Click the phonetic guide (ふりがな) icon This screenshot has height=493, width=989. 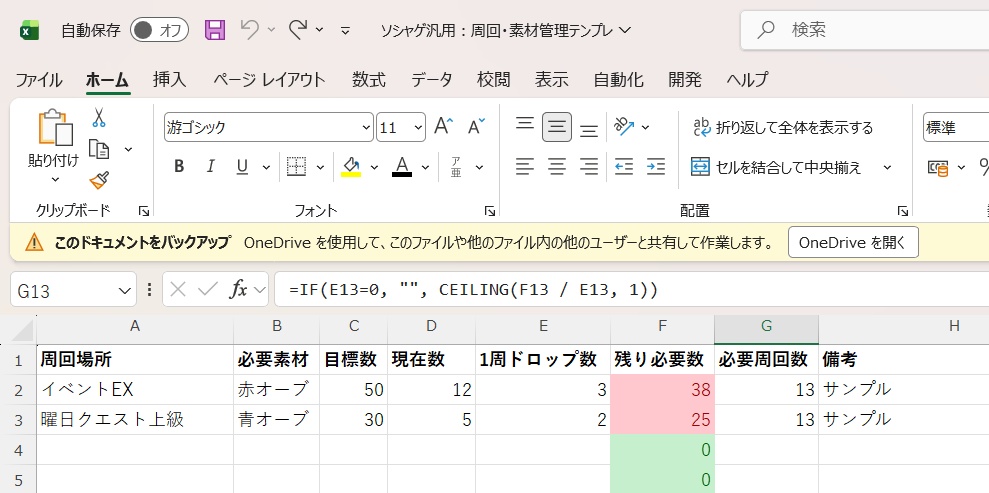click(456, 167)
